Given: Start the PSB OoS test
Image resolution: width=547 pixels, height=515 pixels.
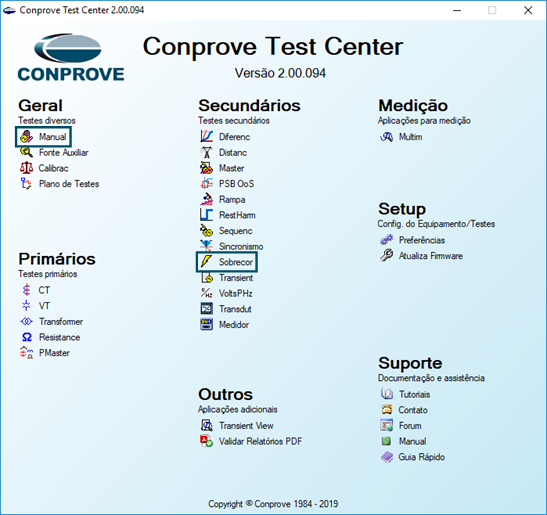Looking at the screenshot, I should point(236,184).
